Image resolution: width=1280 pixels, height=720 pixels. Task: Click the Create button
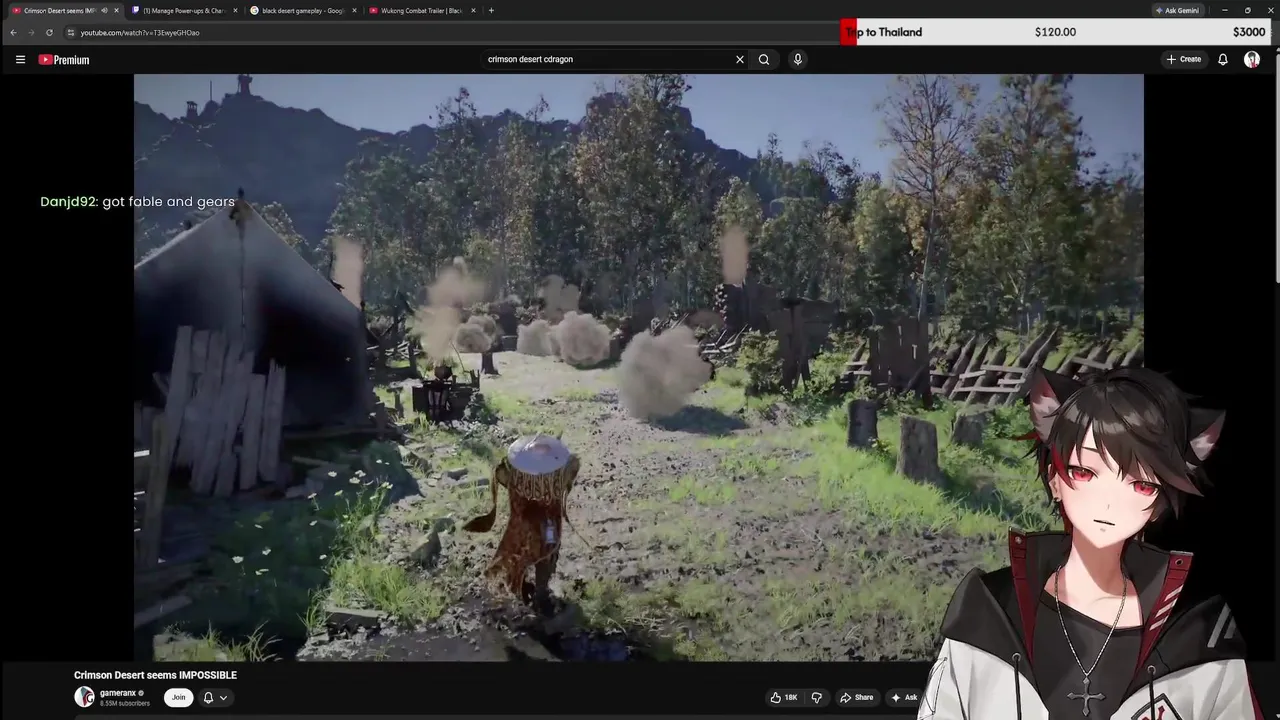pyautogui.click(x=1184, y=59)
